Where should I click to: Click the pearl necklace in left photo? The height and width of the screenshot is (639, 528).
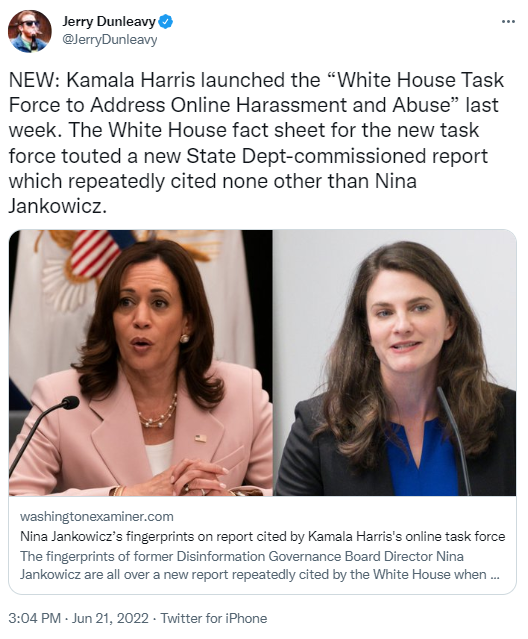pos(158,412)
